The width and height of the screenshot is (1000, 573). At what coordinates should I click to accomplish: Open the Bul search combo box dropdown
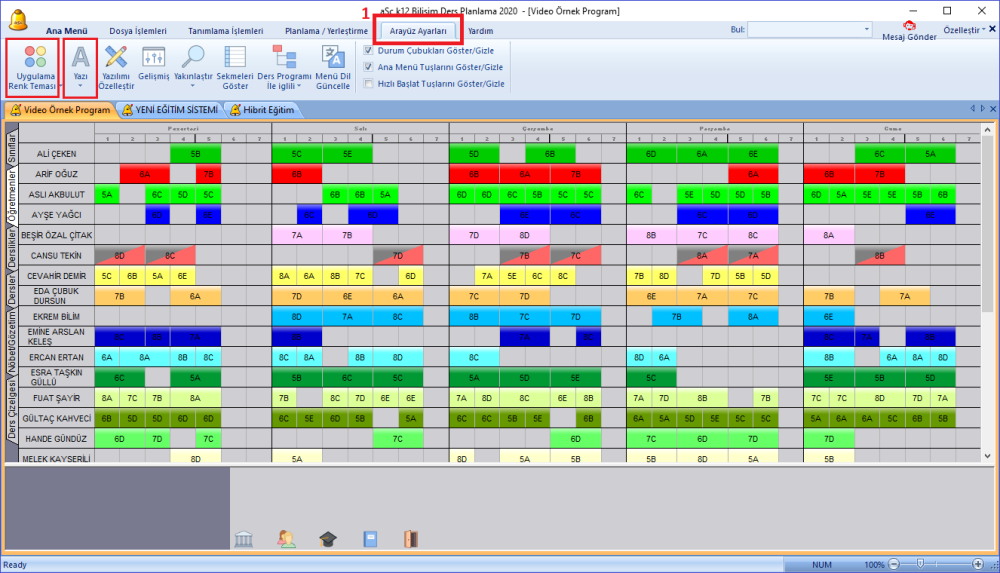(866, 29)
